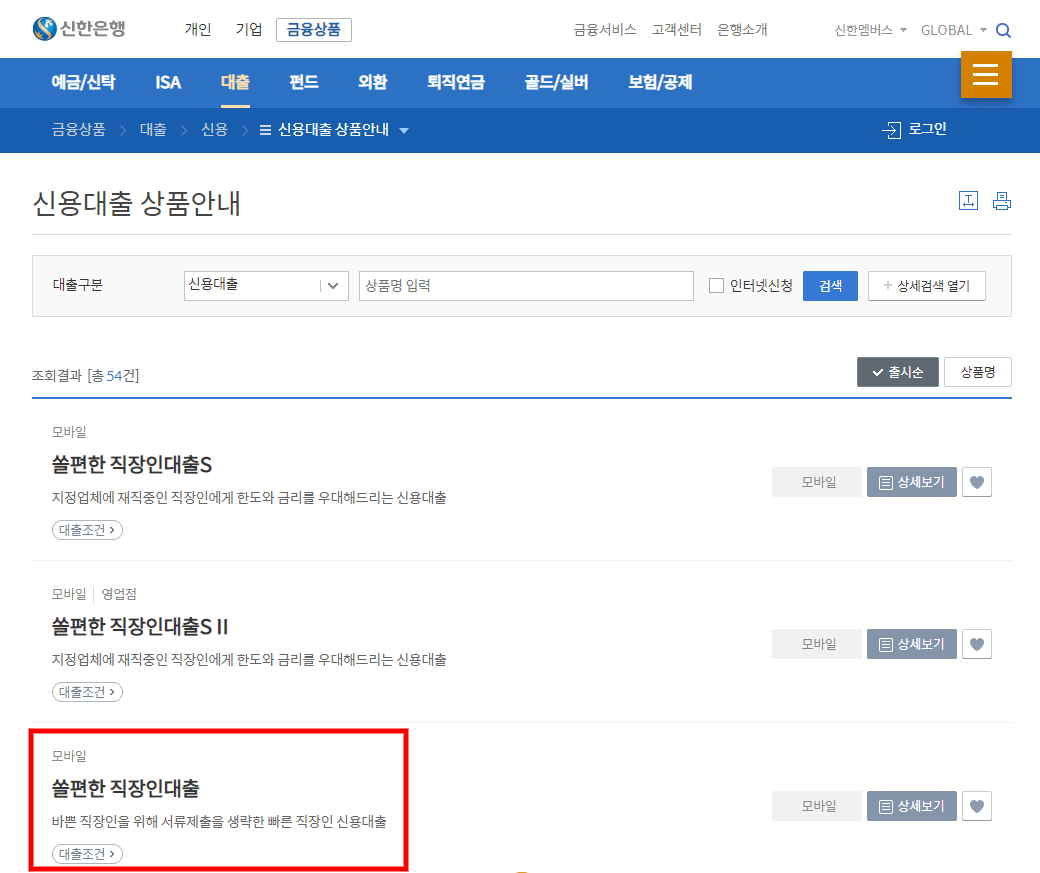This screenshot has width=1040, height=873.
Task: Expand 대출조건 for 쏠편한 직장인대출
Action: point(87,854)
